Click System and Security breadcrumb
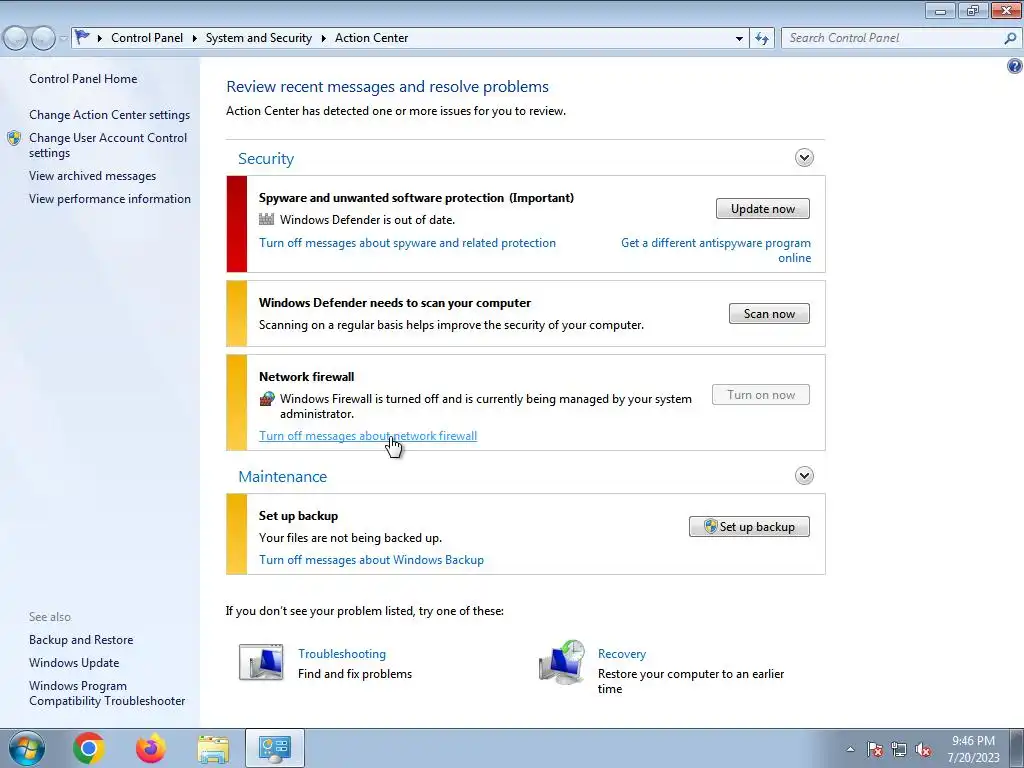The height and width of the screenshot is (768, 1024). click(259, 38)
